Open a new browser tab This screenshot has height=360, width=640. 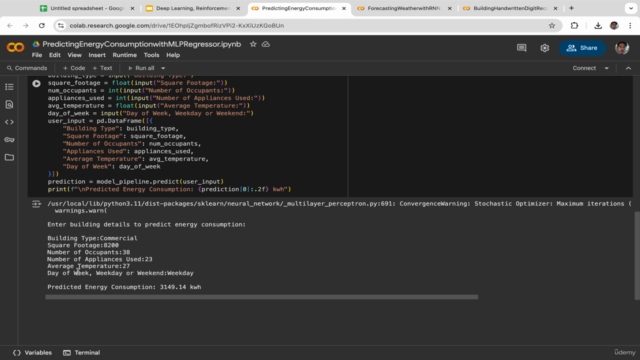[x=571, y=8]
